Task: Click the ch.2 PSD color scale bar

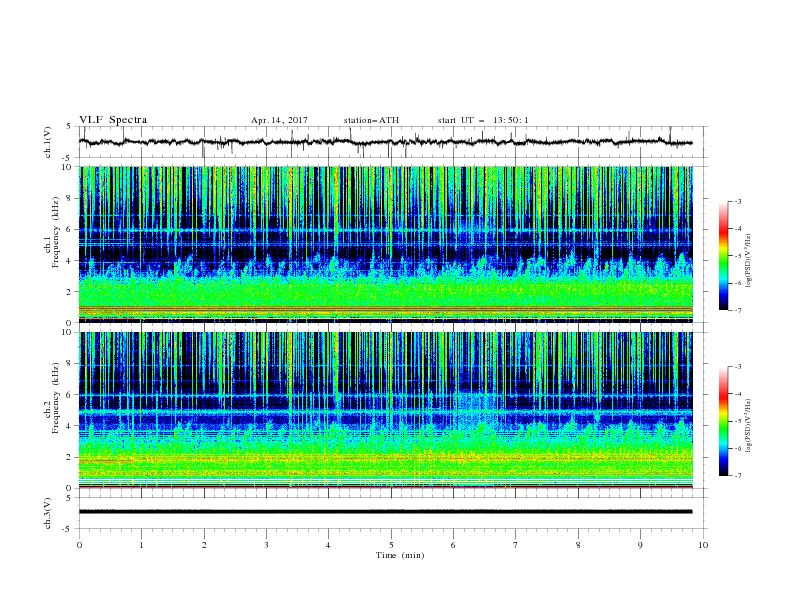Action: 723,421
